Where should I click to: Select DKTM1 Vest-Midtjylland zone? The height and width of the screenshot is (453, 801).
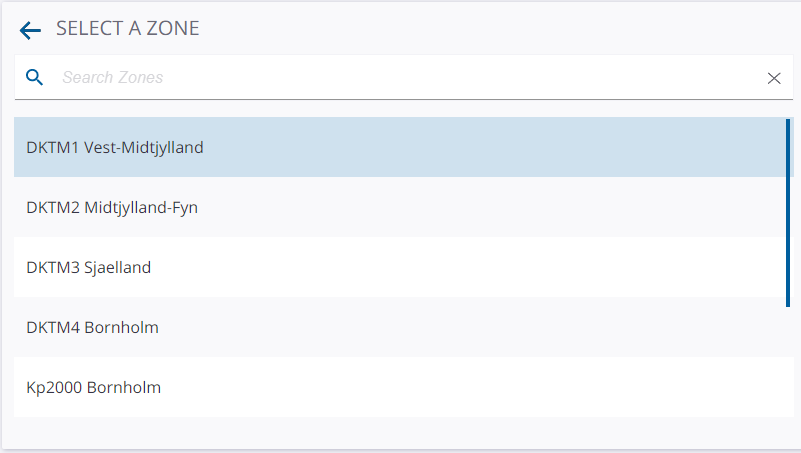(x=400, y=147)
